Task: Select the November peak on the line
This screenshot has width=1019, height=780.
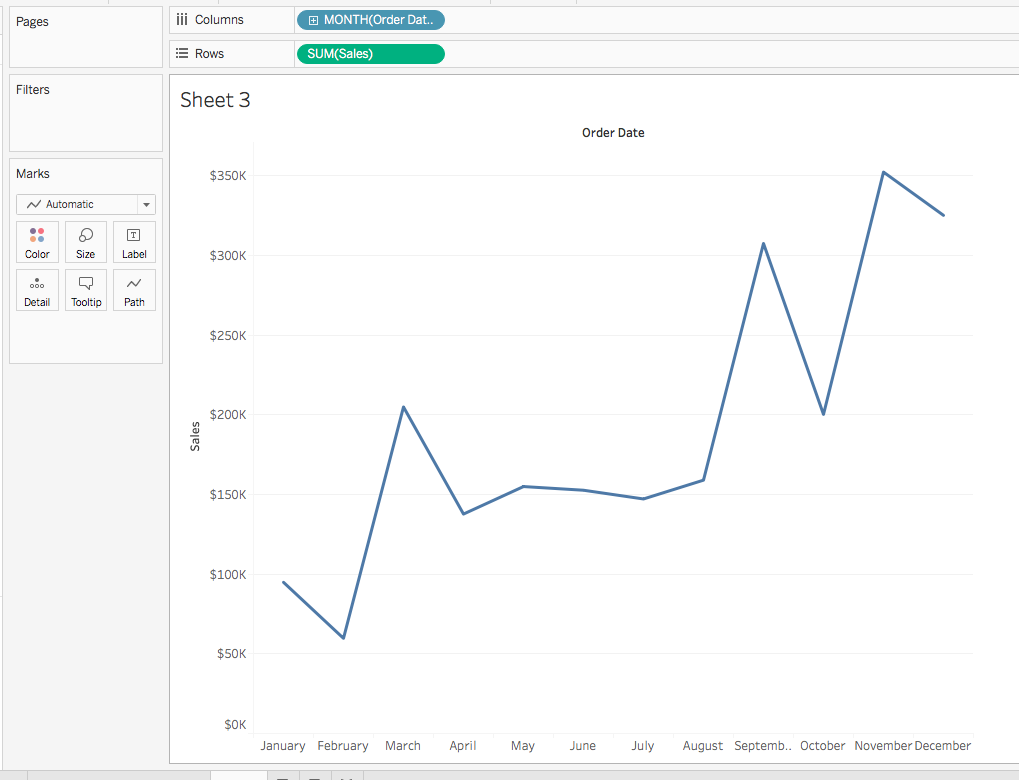Action: click(883, 172)
